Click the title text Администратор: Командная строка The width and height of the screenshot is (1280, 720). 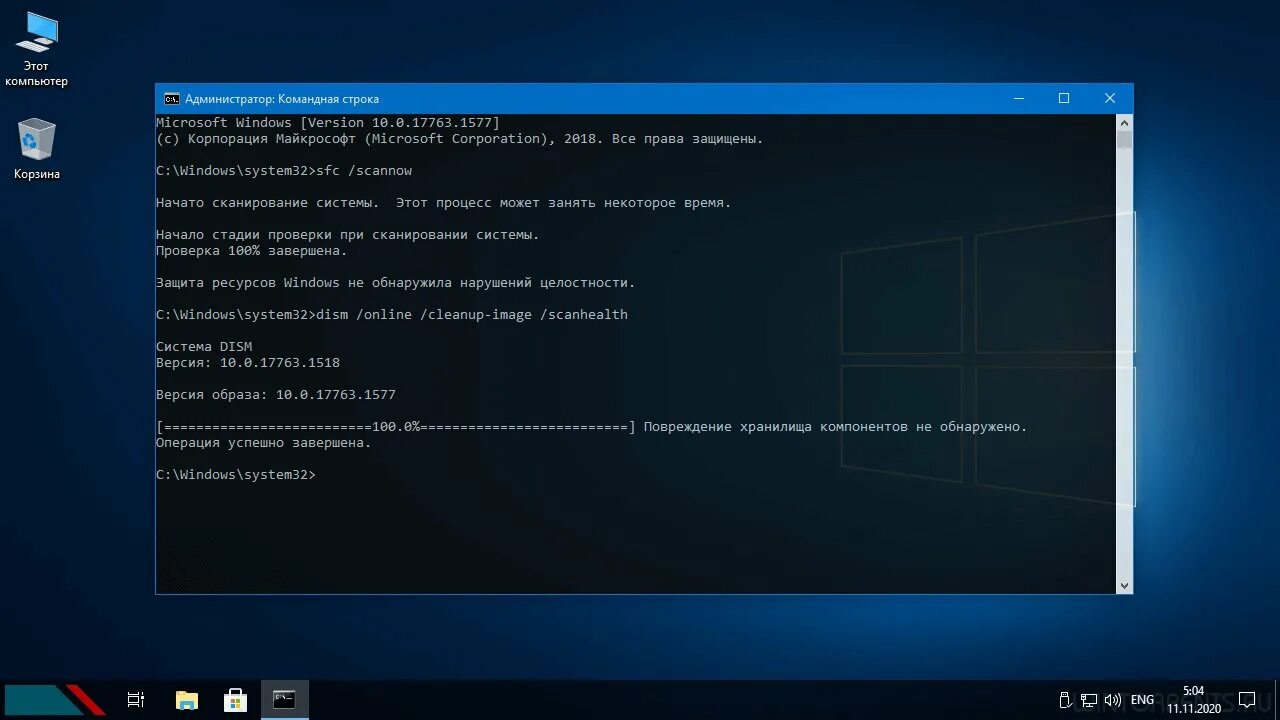pyautogui.click(x=282, y=99)
